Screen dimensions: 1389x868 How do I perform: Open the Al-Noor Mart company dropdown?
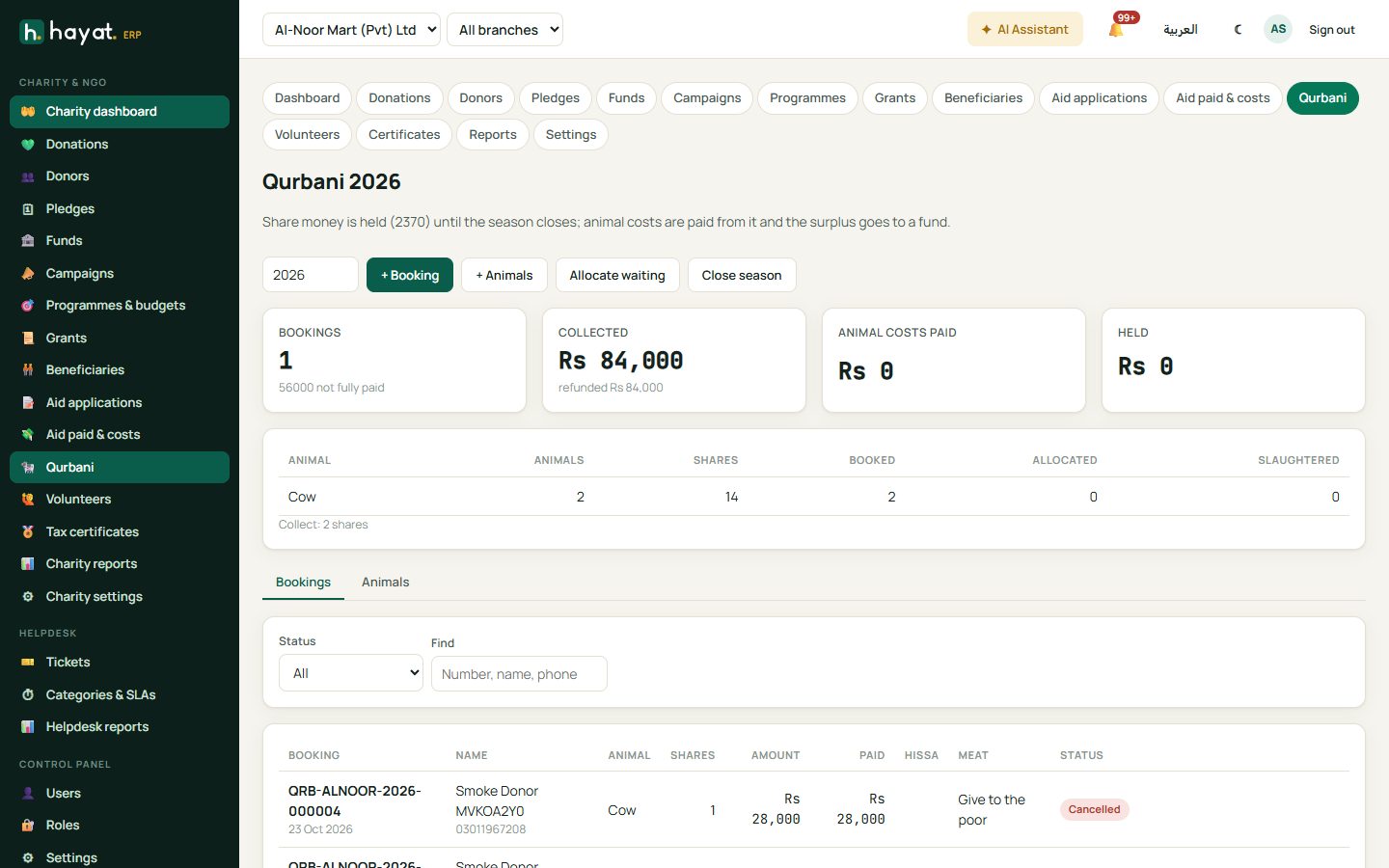point(351,29)
